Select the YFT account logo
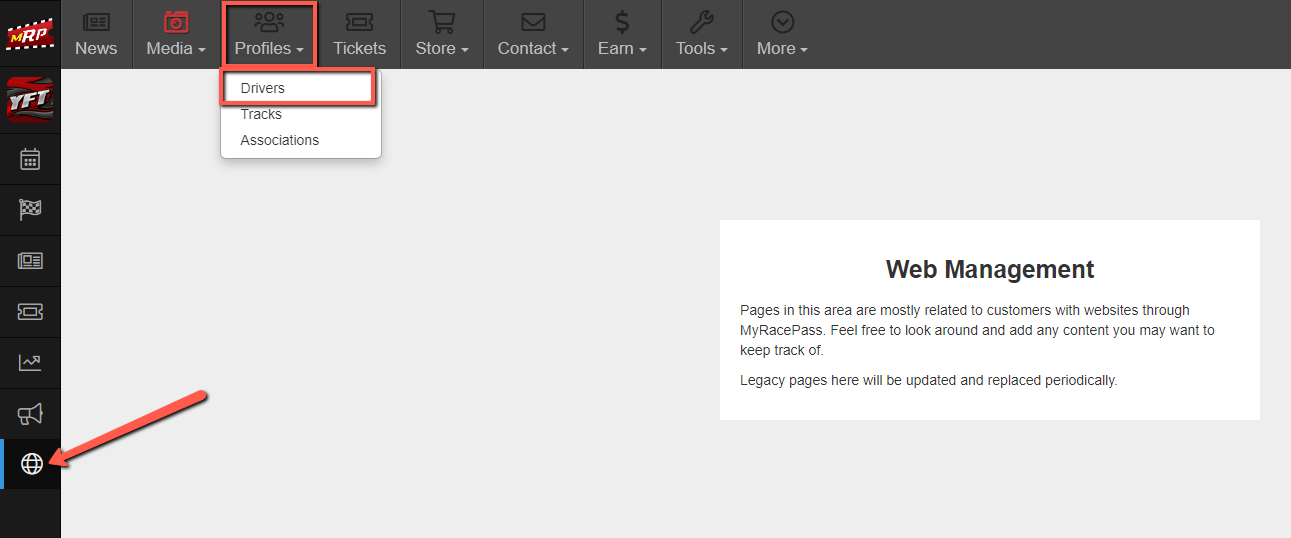Viewport: 1291px width, 538px height. click(30, 100)
